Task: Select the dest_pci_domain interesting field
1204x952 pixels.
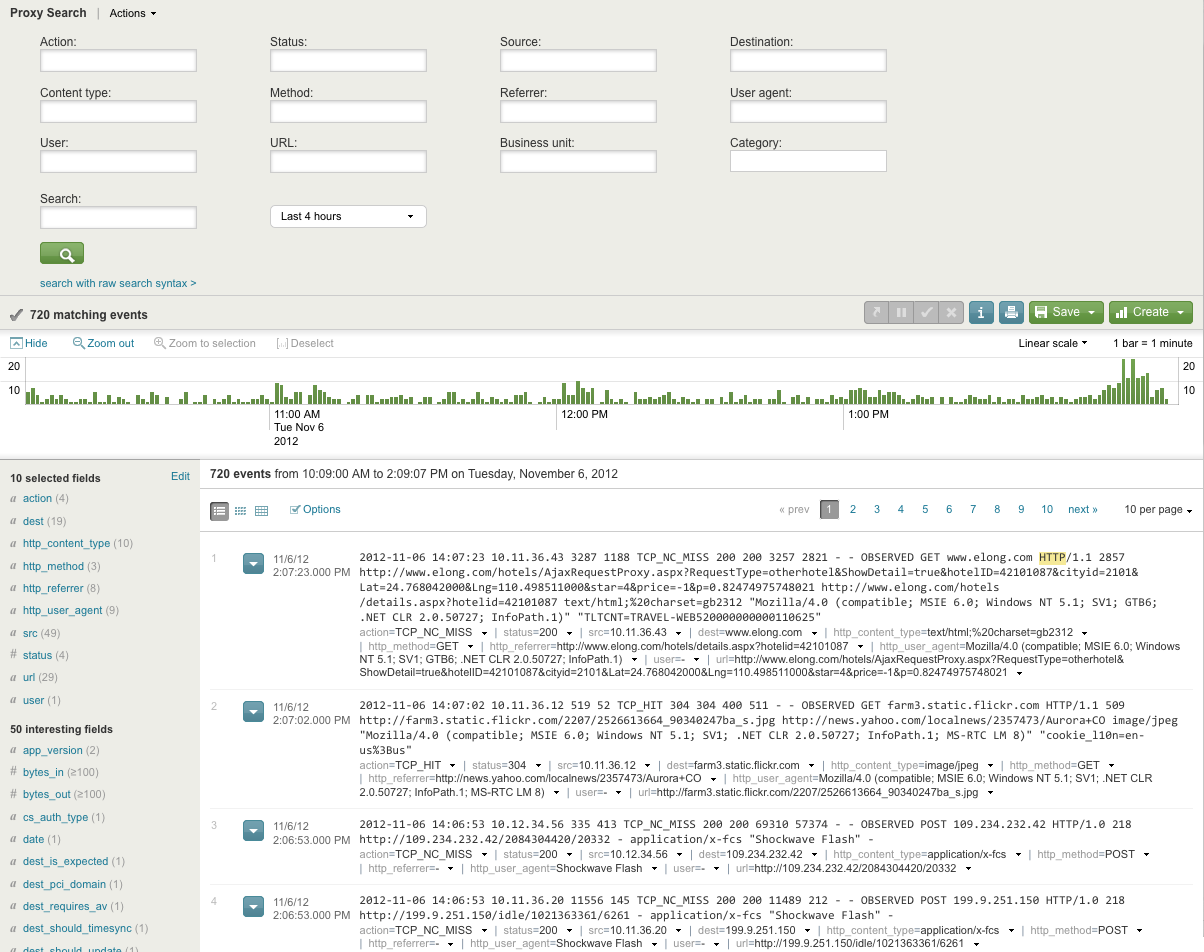Action: click(x=65, y=884)
